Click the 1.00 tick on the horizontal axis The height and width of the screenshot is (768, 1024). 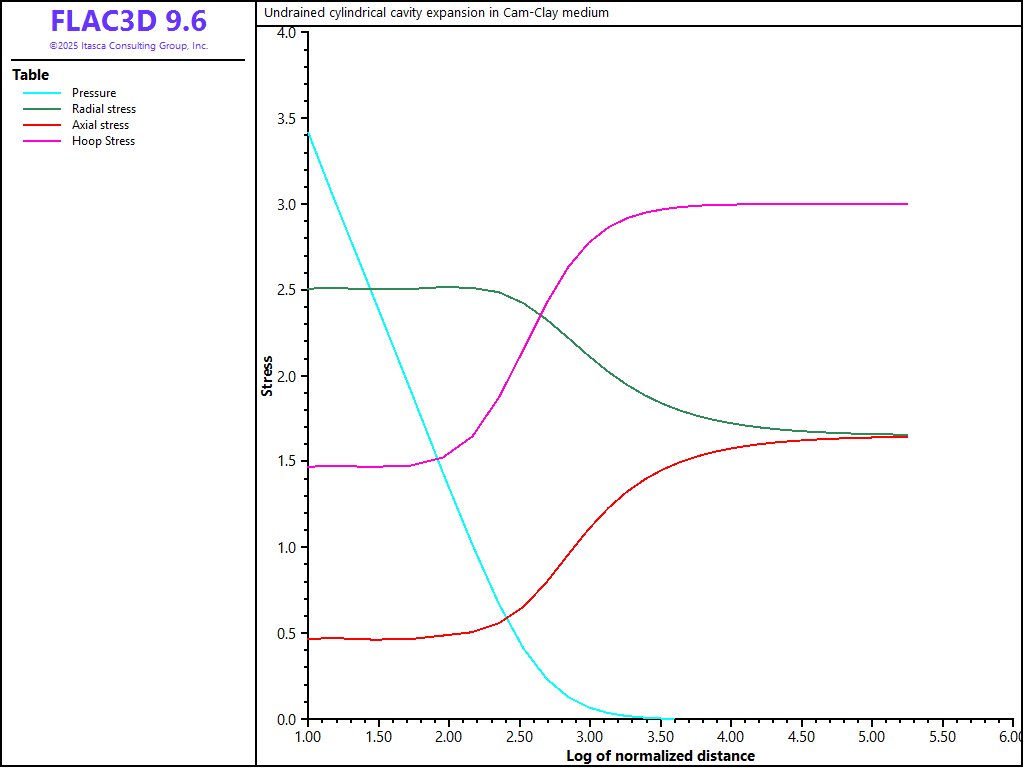pyautogui.click(x=307, y=737)
